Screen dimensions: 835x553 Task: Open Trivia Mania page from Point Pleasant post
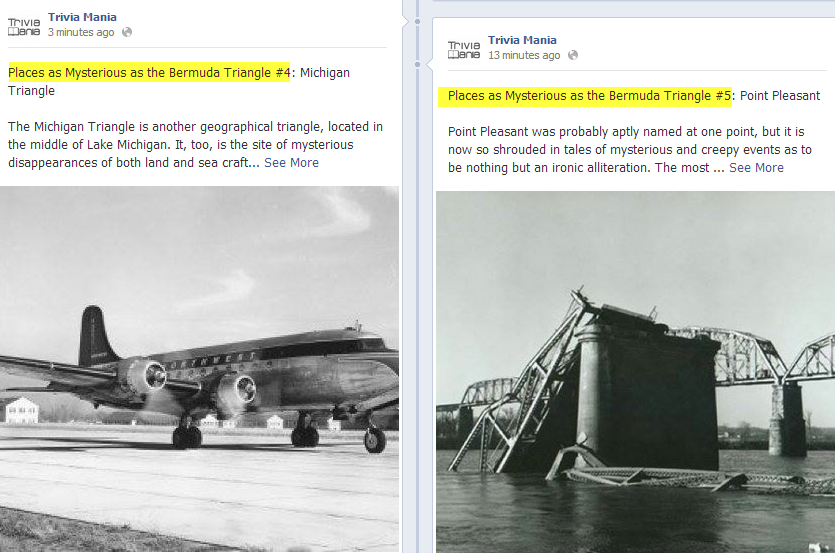click(x=522, y=40)
